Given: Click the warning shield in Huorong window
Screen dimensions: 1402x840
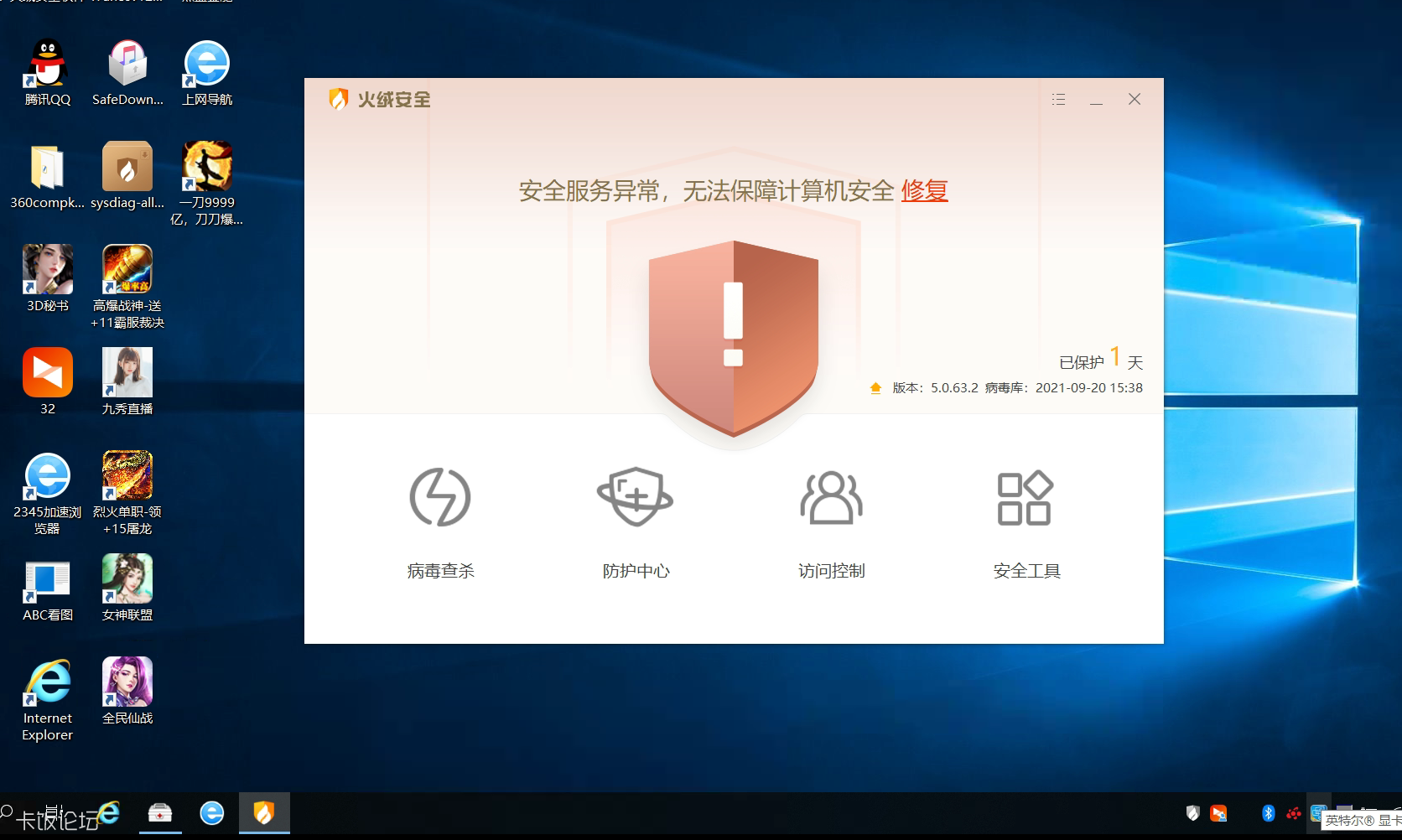Looking at the screenshot, I should point(734,338).
